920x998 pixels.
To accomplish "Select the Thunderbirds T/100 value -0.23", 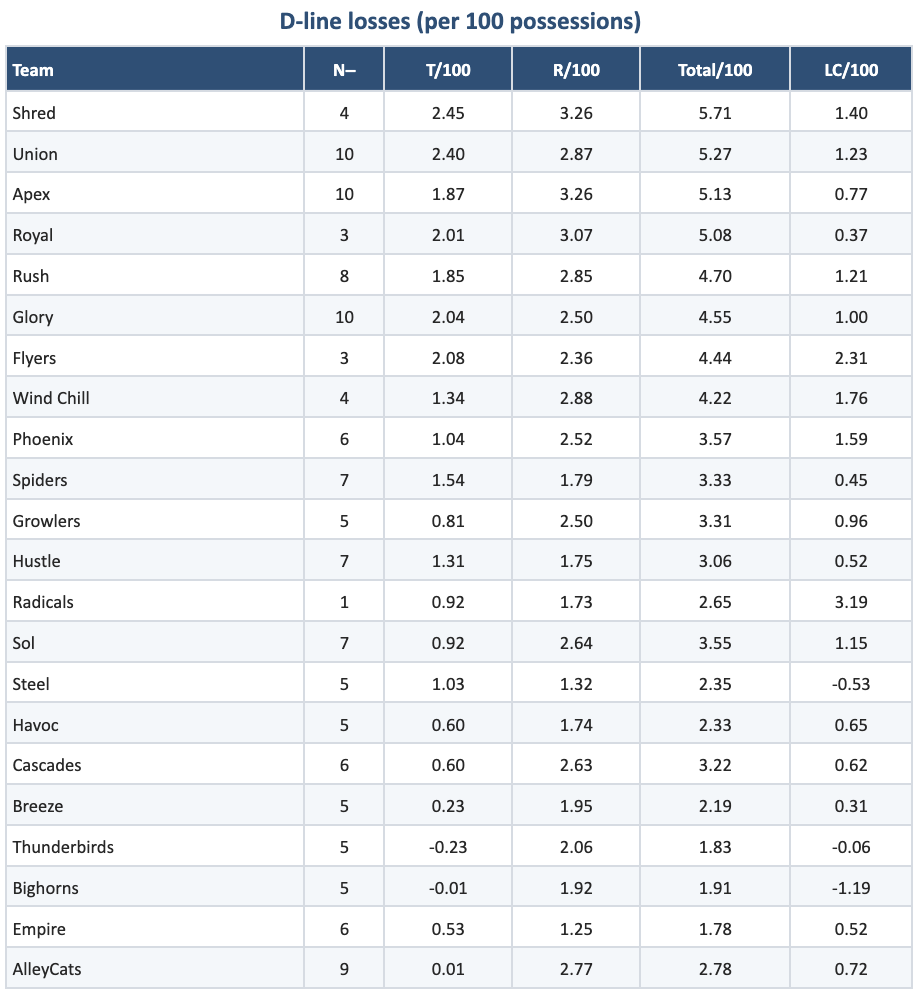I will click(448, 847).
